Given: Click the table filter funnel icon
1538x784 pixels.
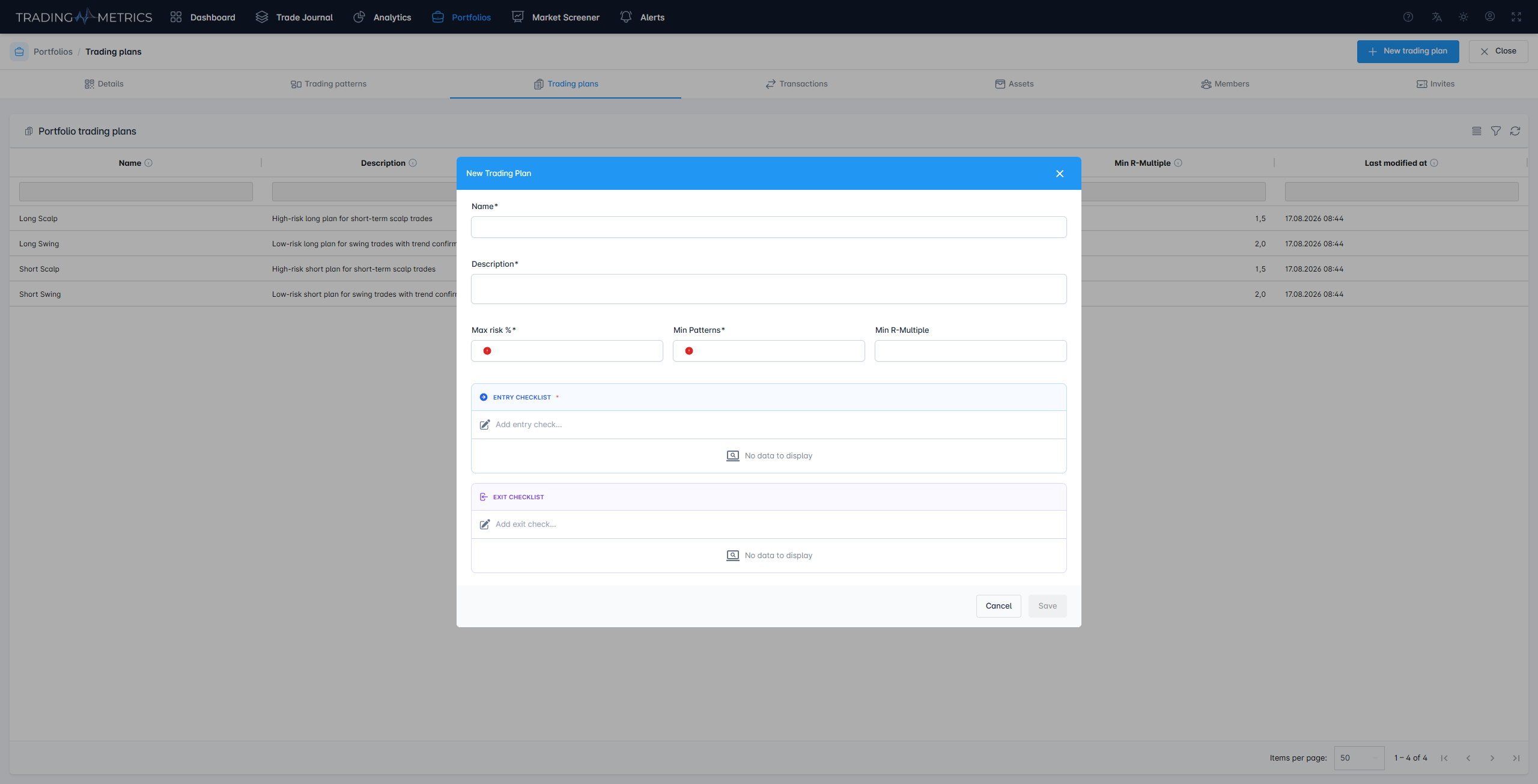Looking at the screenshot, I should coord(1496,131).
